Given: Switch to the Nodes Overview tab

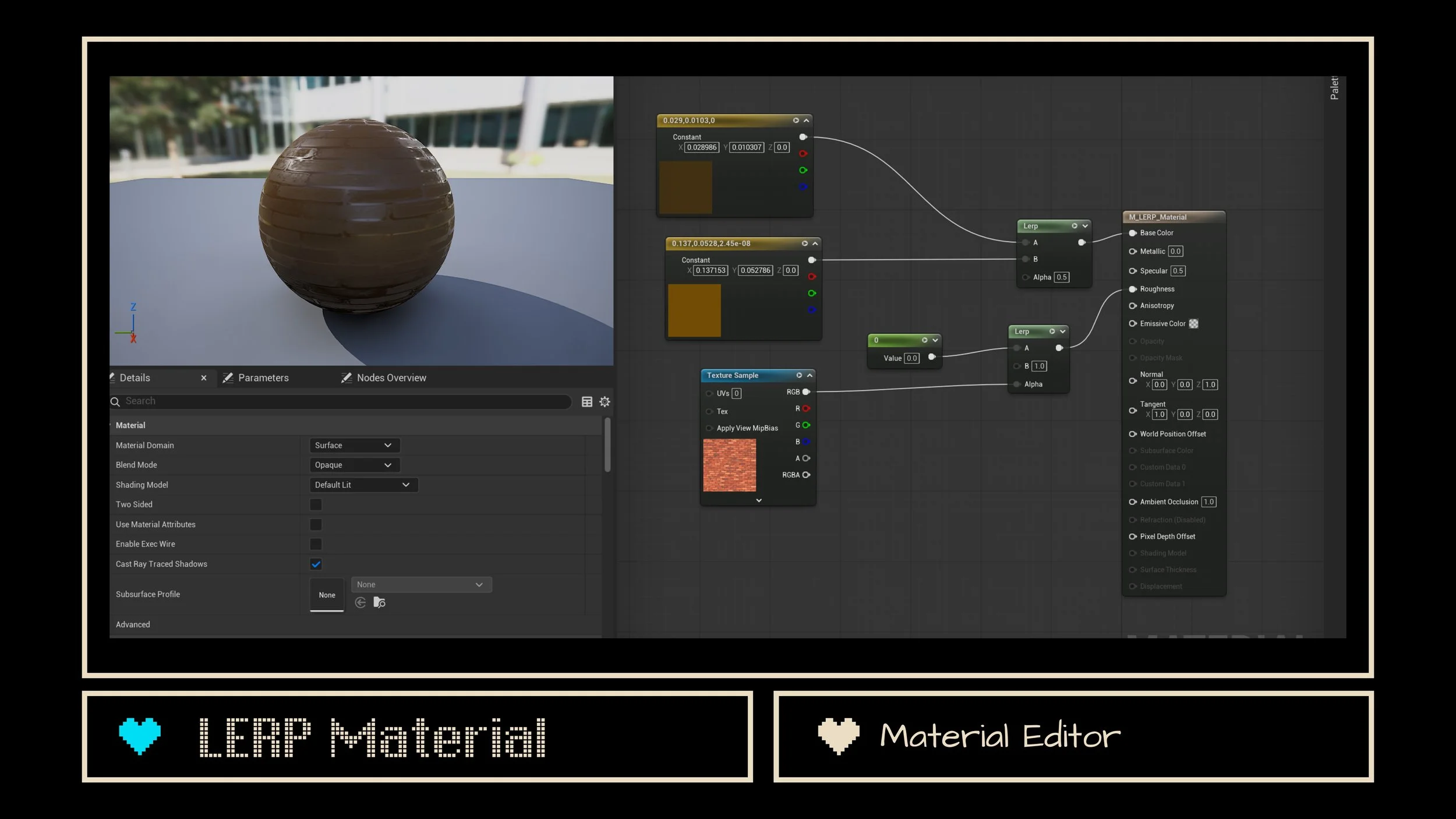Looking at the screenshot, I should click(390, 378).
